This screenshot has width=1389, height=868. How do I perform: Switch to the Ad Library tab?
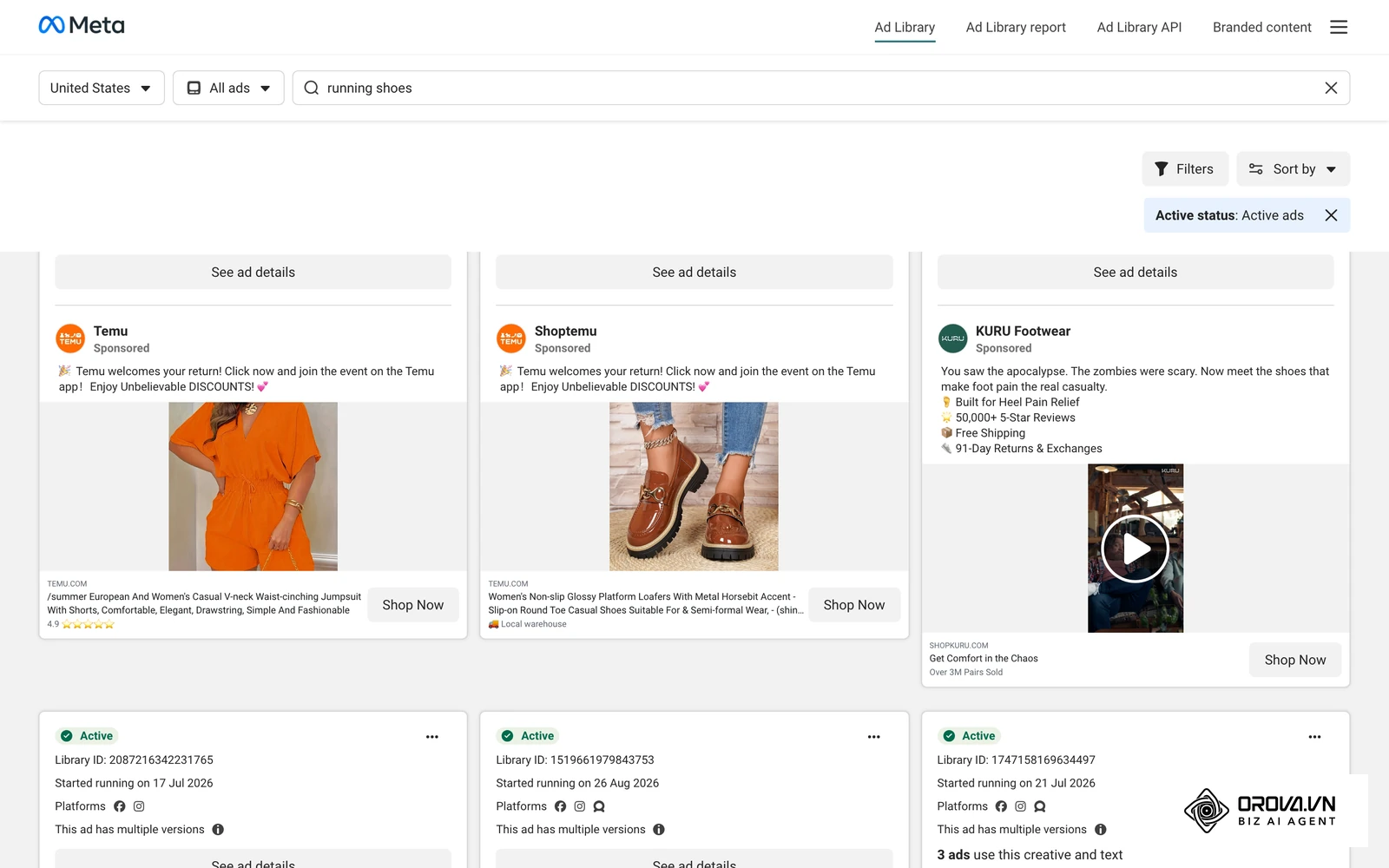click(905, 27)
